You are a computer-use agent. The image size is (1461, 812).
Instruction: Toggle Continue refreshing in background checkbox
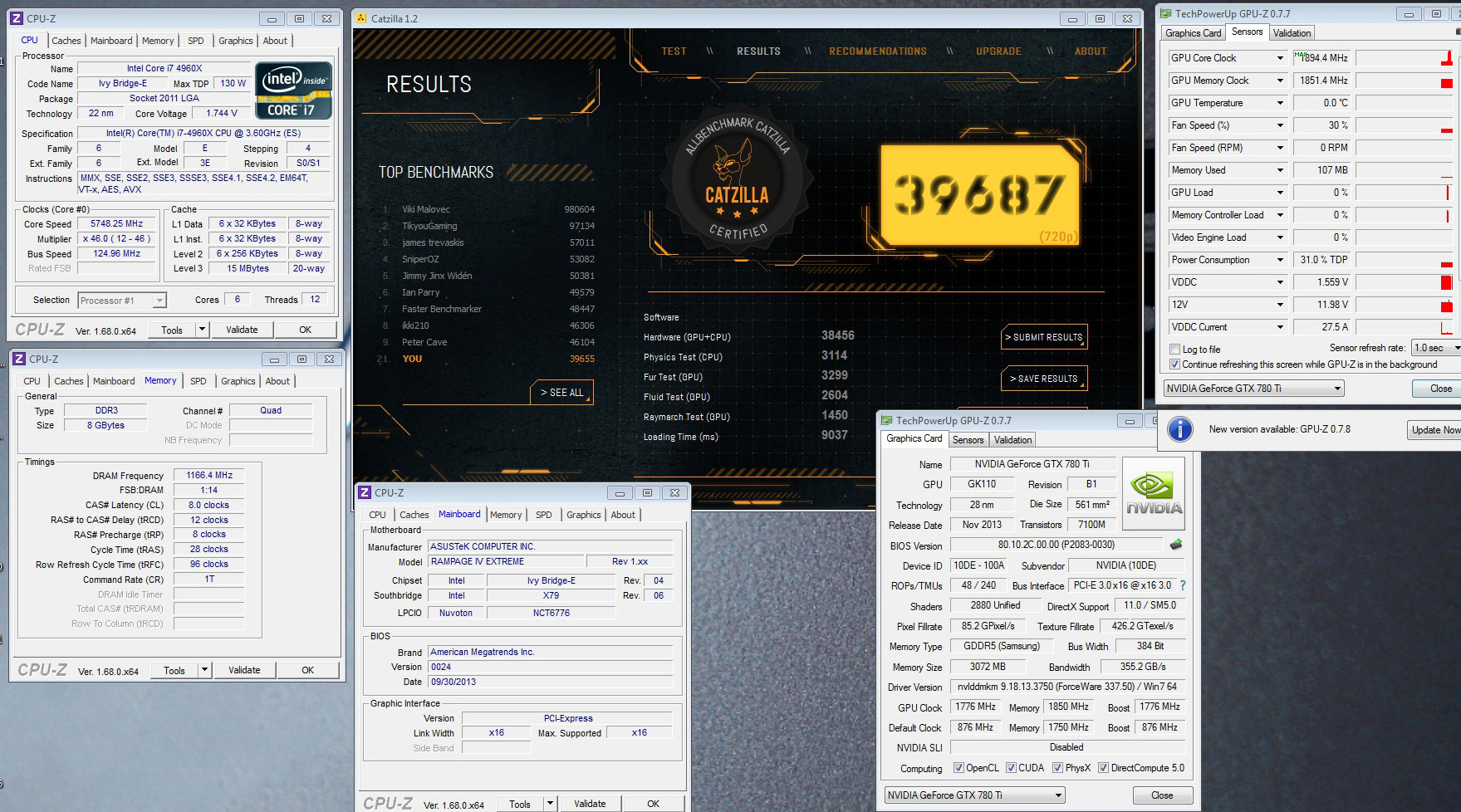1174,364
